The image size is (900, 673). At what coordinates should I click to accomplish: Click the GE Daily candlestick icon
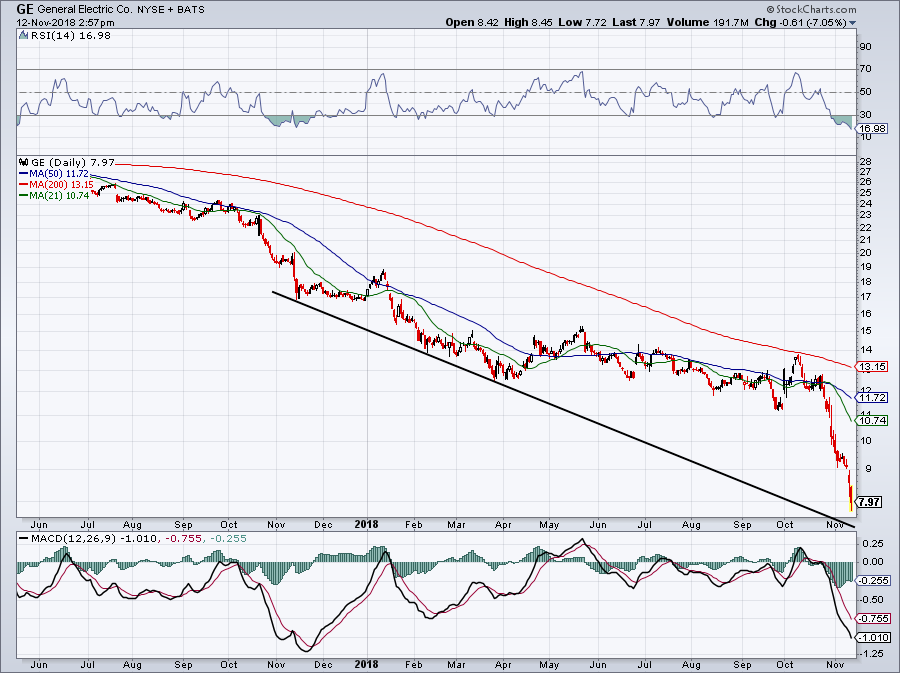[x=22, y=161]
